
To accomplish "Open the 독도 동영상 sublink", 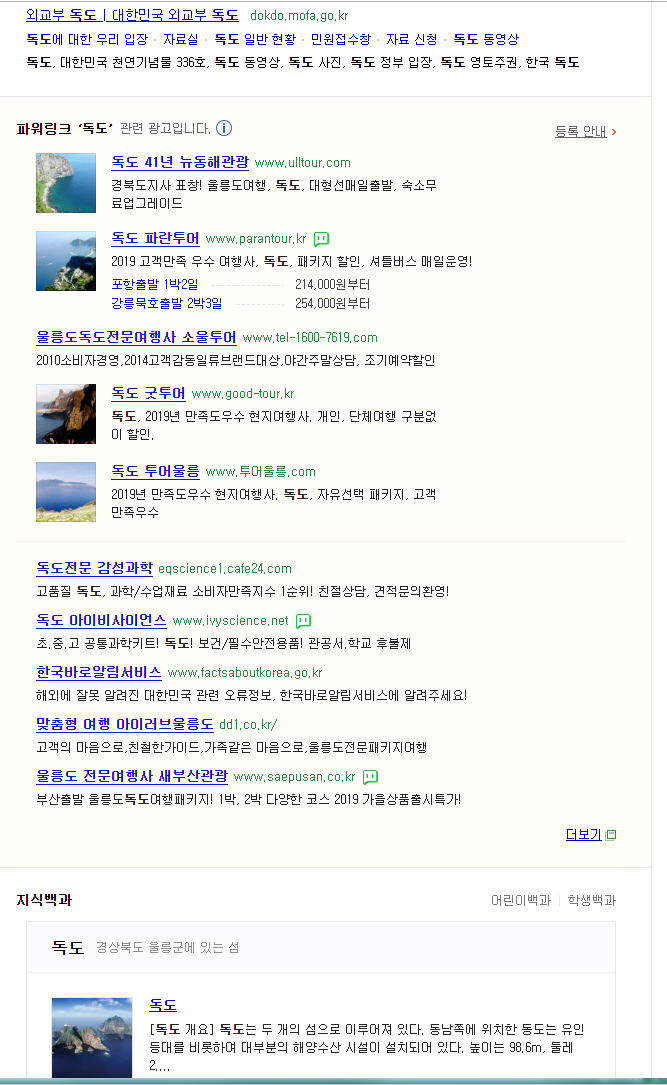I will 486,39.
